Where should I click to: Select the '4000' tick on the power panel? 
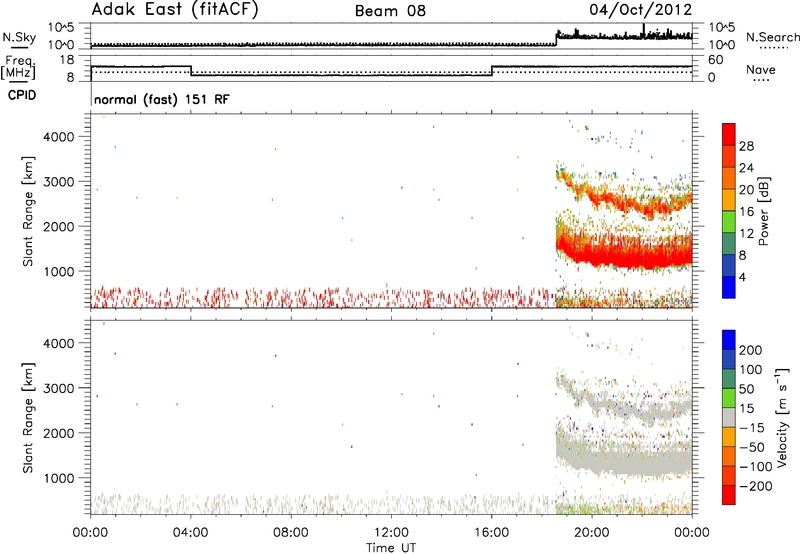59,137
